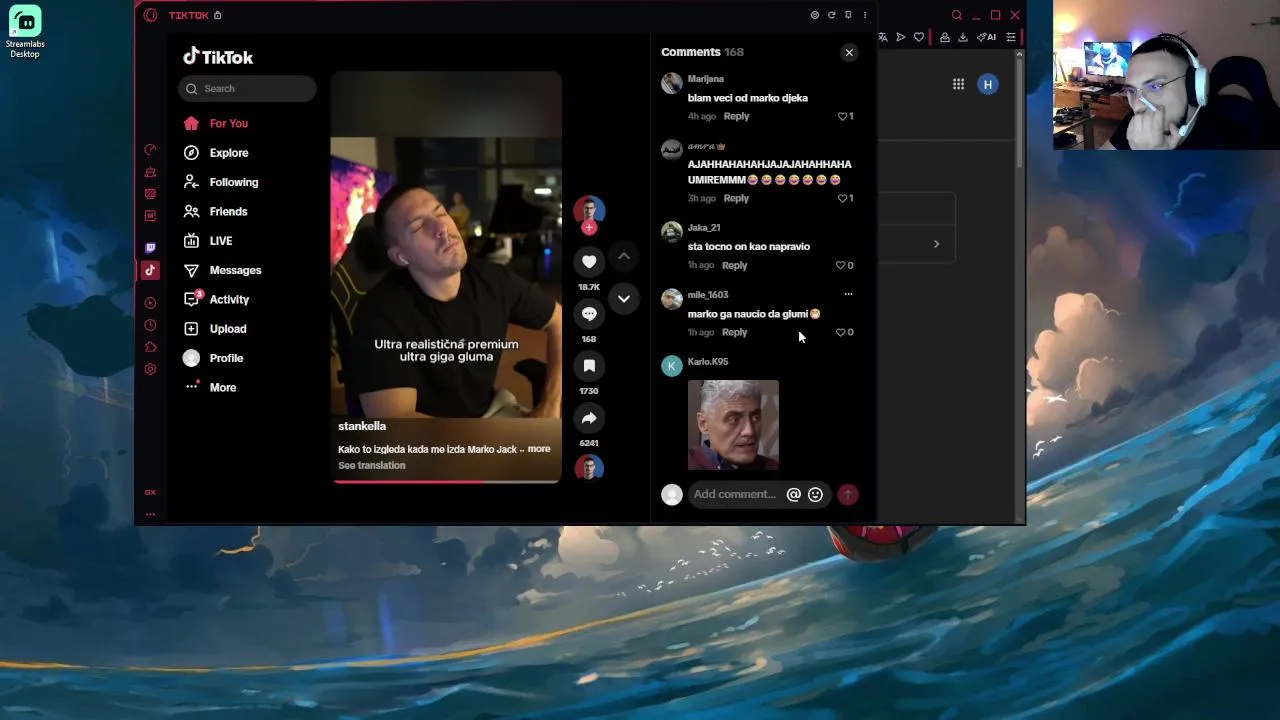The width and height of the screenshot is (1280, 720).
Task: Click the Add comment field
Action: [x=736, y=494]
